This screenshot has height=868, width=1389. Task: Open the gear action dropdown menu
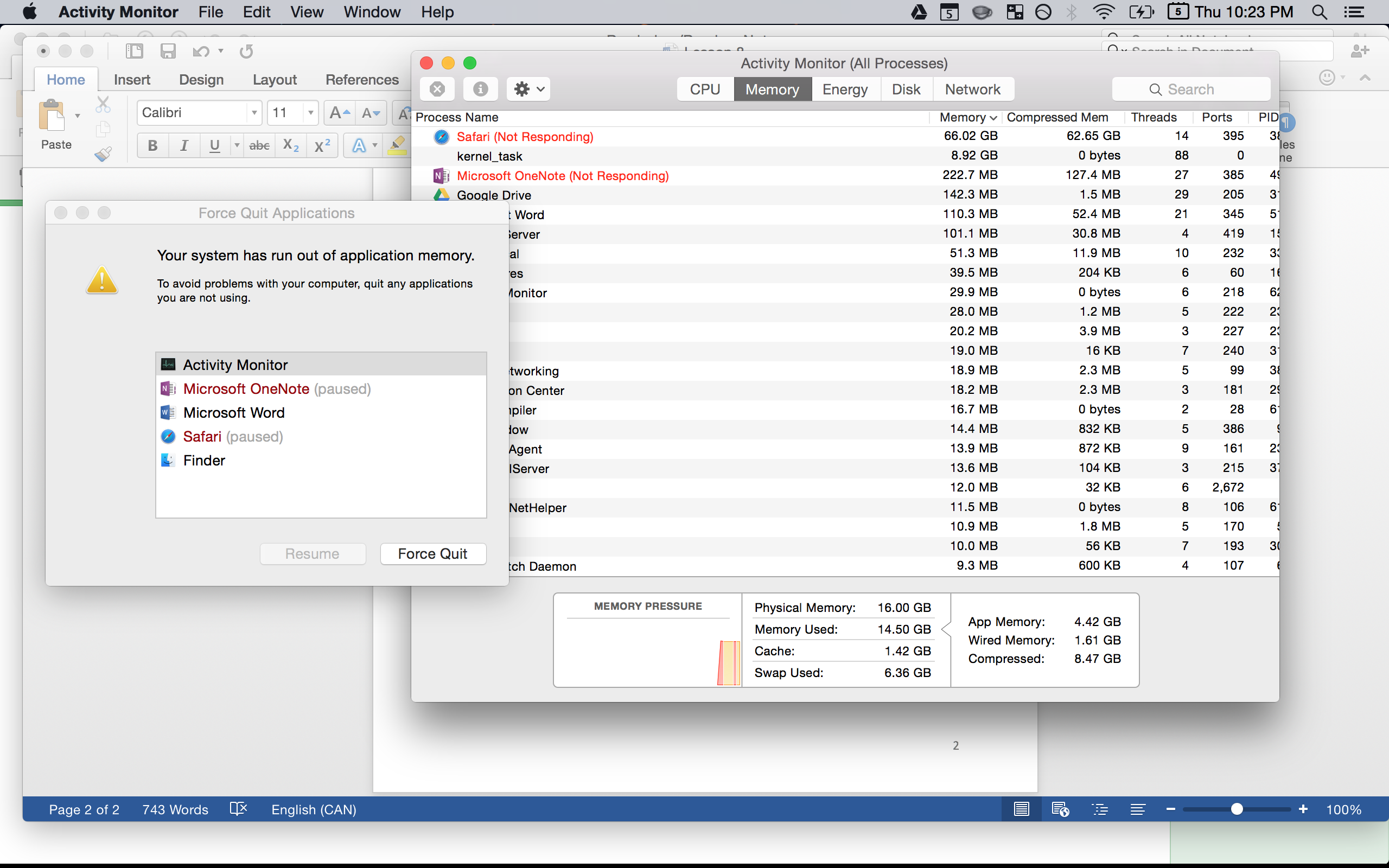(x=528, y=89)
